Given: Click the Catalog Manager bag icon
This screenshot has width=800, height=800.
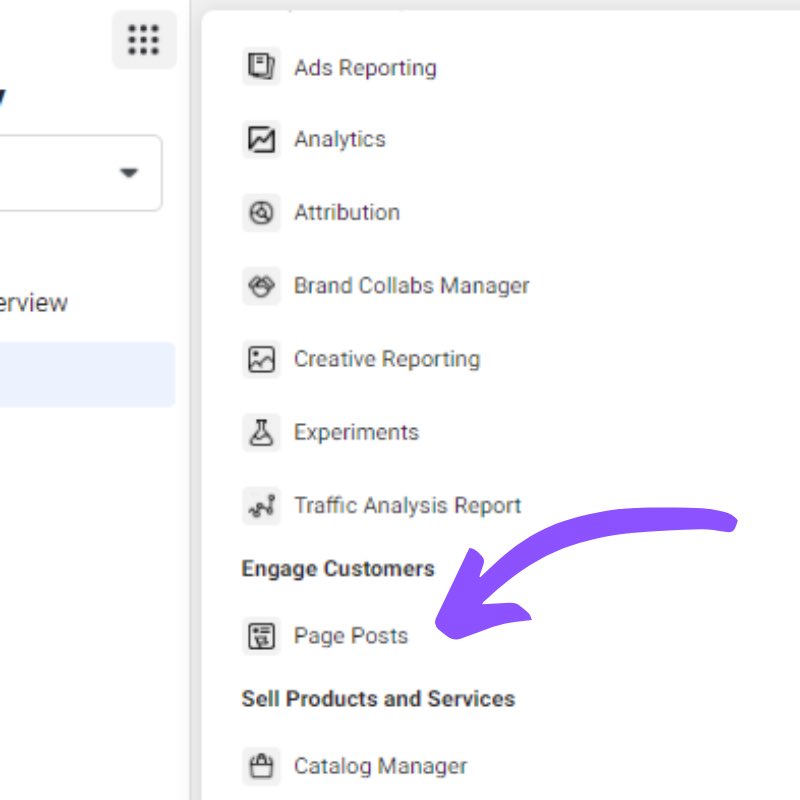Looking at the screenshot, I should tap(261, 766).
